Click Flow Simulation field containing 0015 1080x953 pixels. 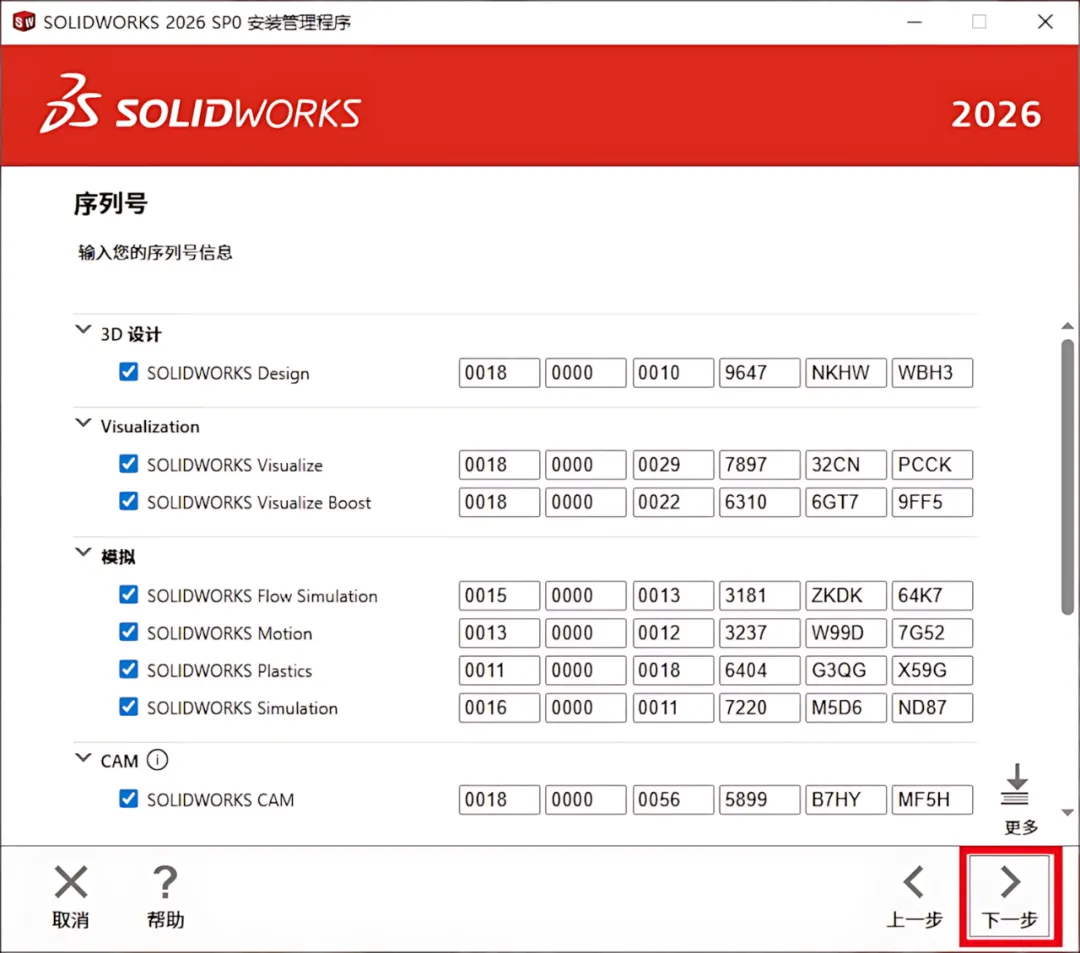click(499, 596)
